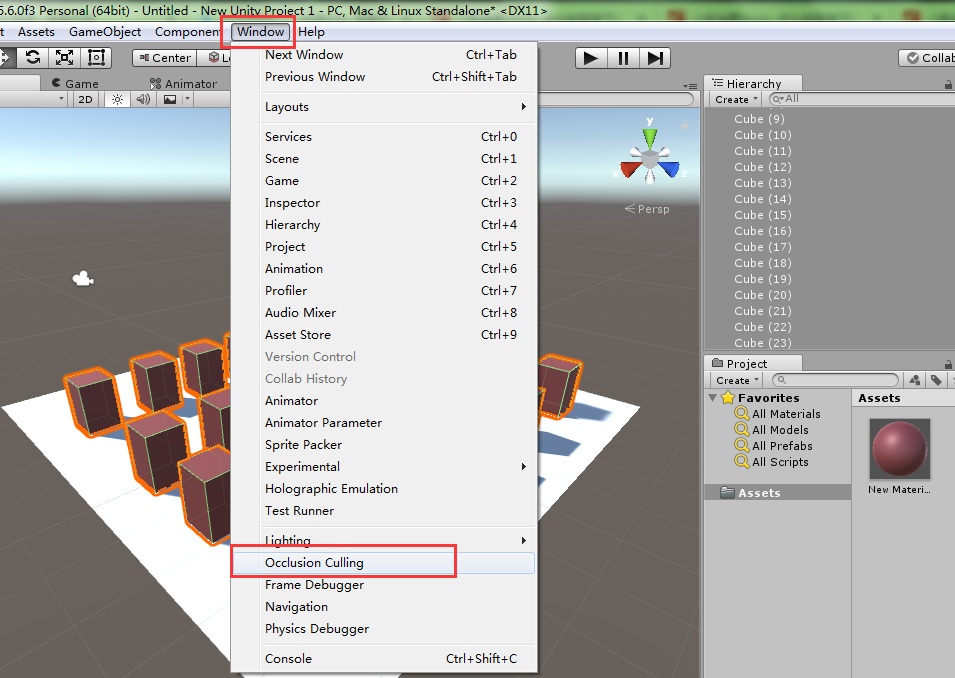955x678 pixels.
Task: Open the Assets menu
Action: click(x=37, y=32)
